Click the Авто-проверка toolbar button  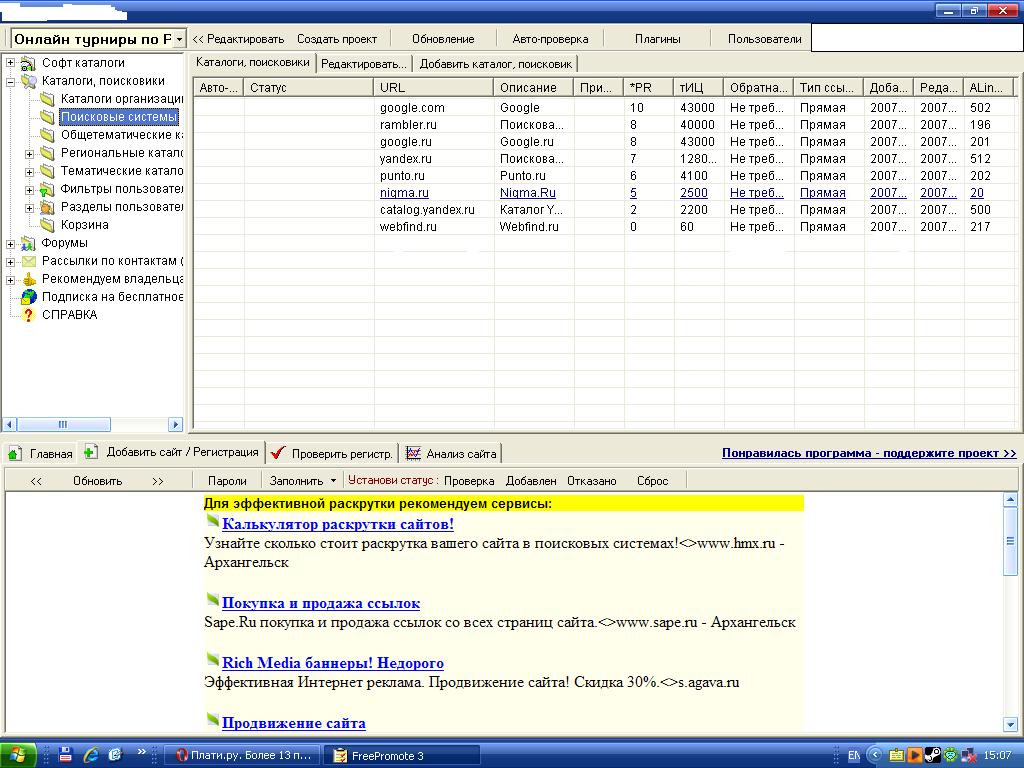tap(551, 39)
